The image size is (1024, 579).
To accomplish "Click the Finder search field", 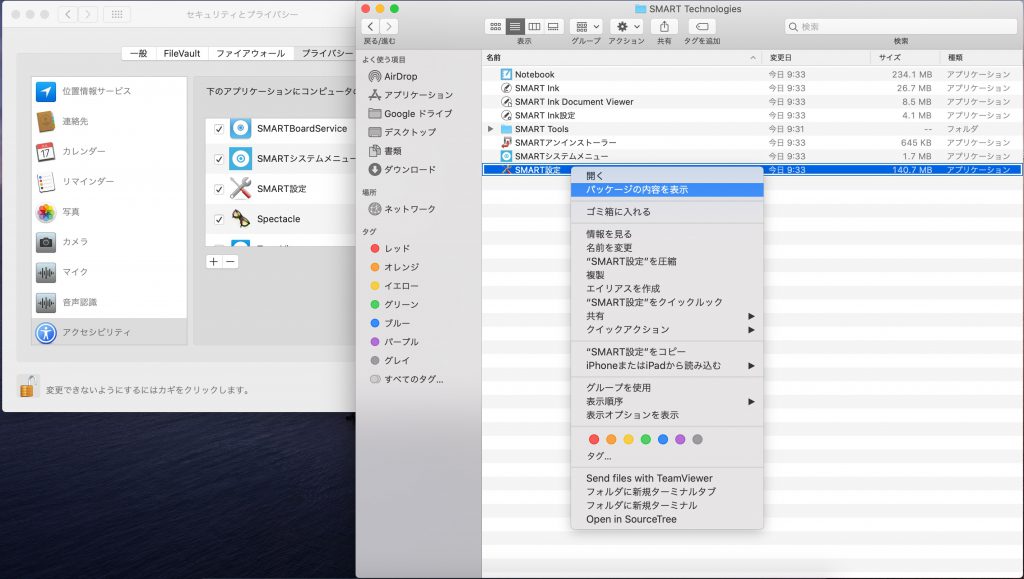I will pyautogui.click(x=901, y=27).
